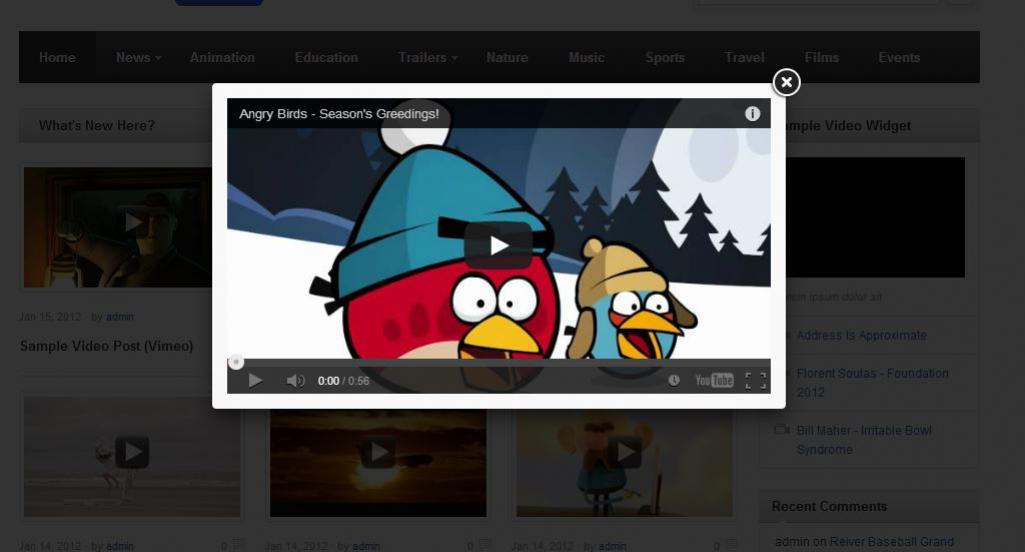Enter fullscreen mode for the video
The height and width of the screenshot is (552, 1025).
756,381
